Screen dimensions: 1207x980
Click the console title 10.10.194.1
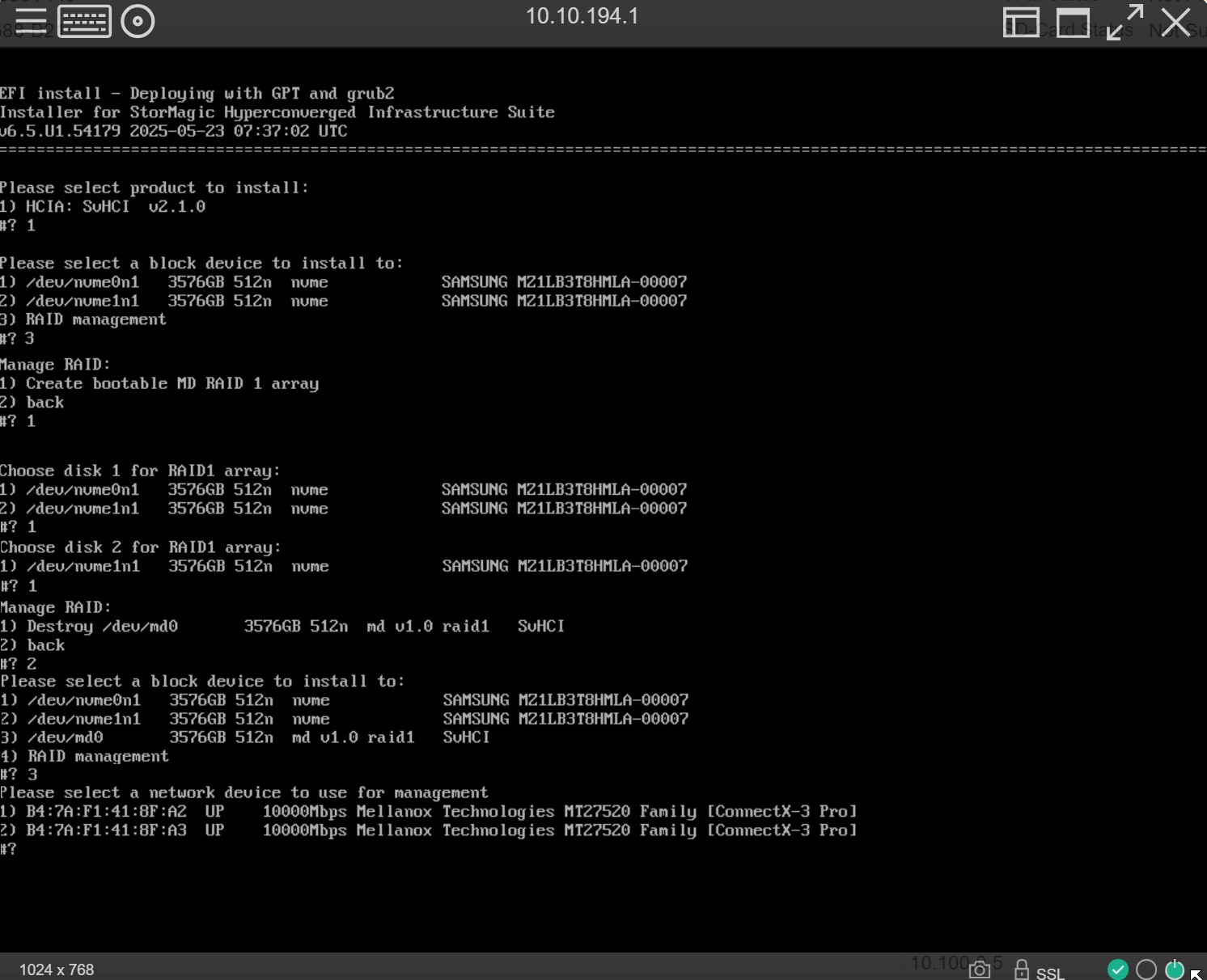point(582,16)
